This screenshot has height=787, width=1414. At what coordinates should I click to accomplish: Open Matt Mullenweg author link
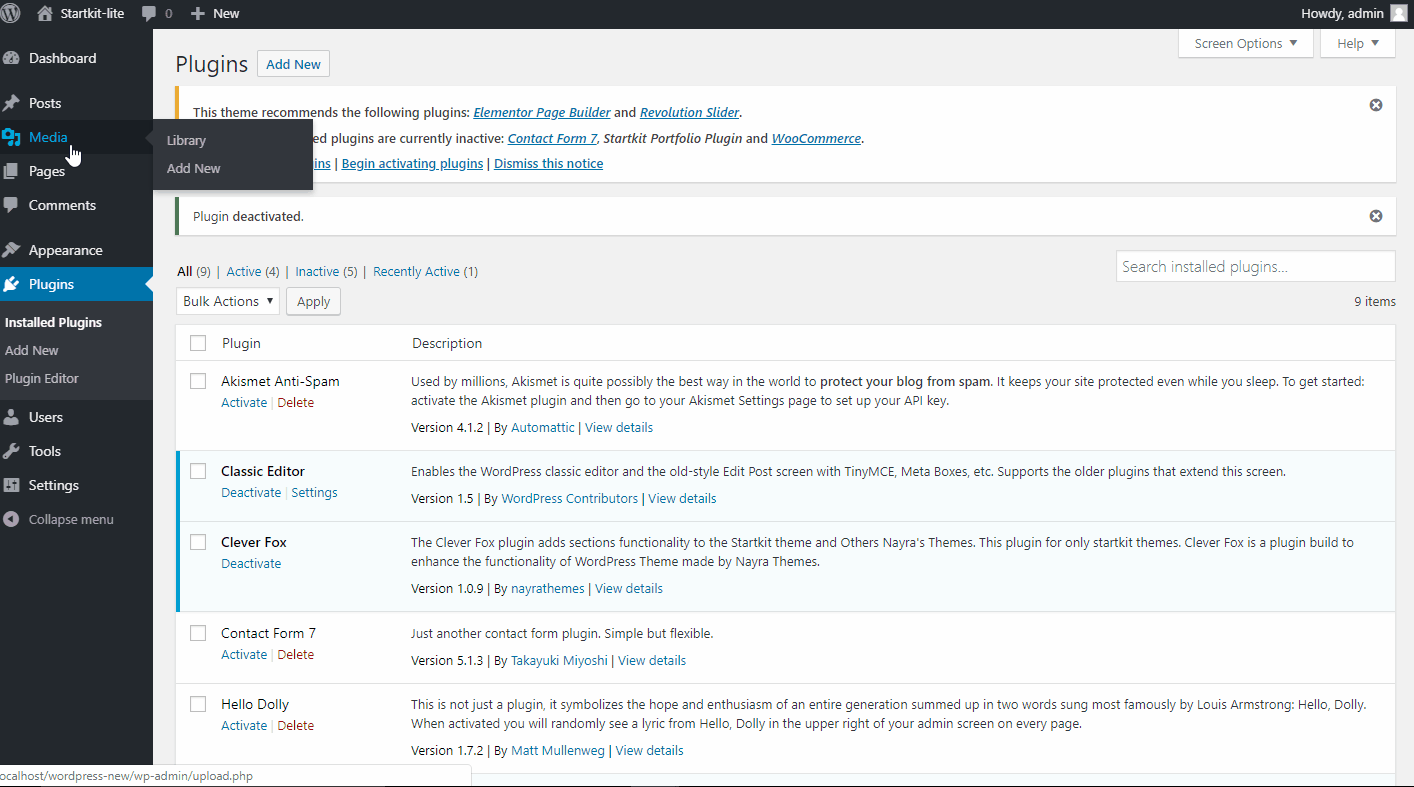[558, 750]
